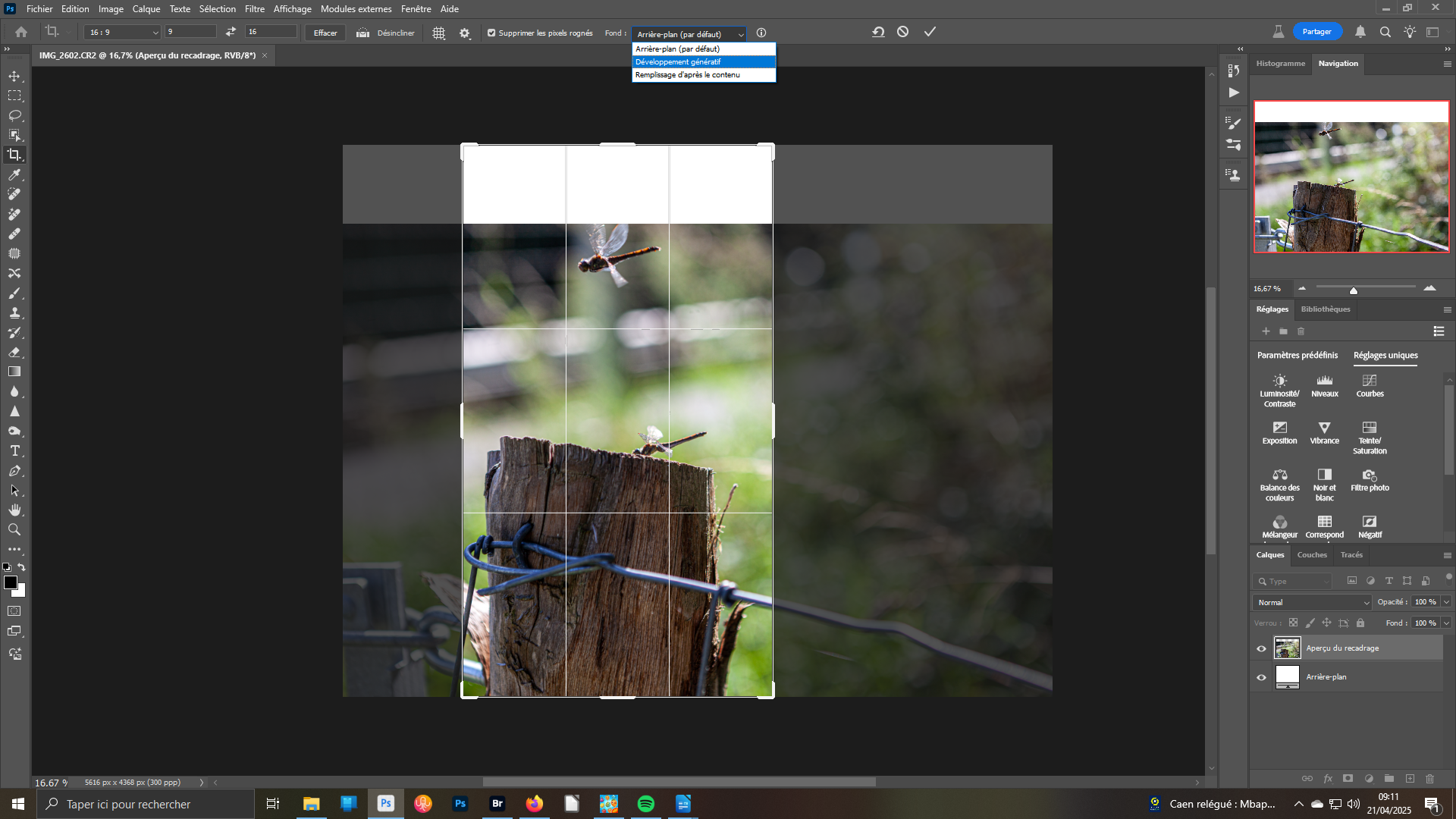Cancel the crop operation icon

click(x=902, y=32)
